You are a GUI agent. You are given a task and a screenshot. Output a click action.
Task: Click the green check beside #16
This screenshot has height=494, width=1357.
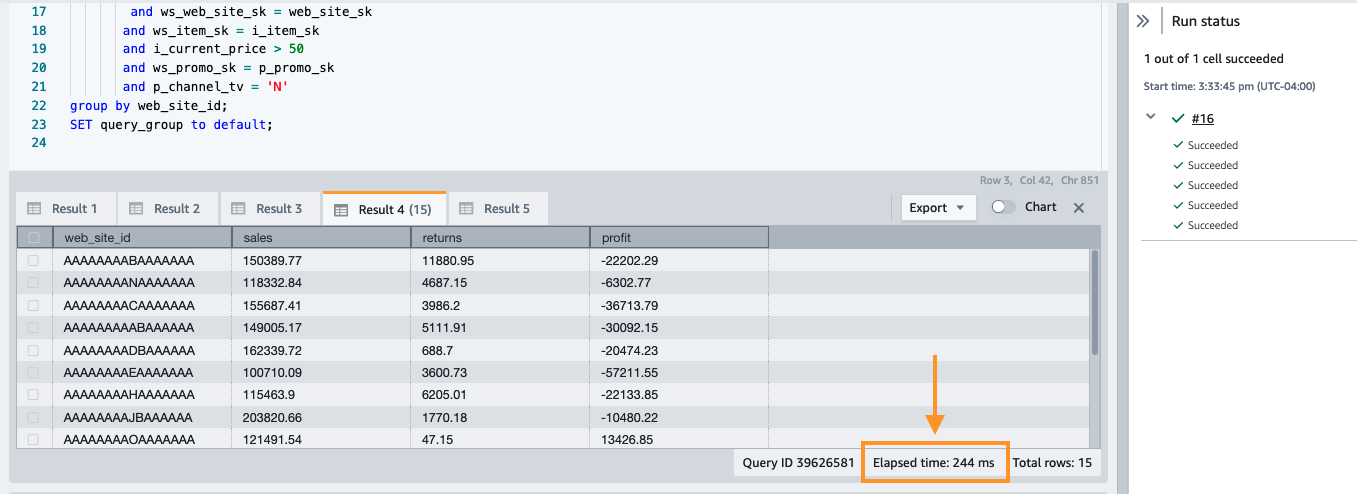pyautogui.click(x=1179, y=118)
